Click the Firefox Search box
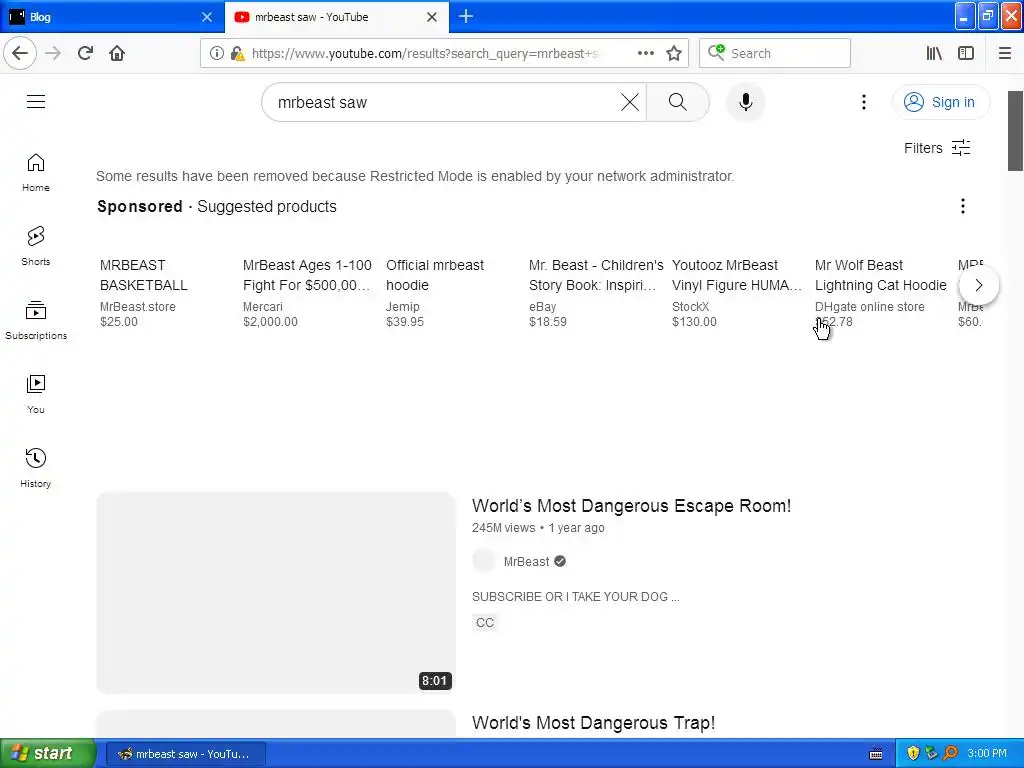1024x768 pixels. tap(775, 54)
